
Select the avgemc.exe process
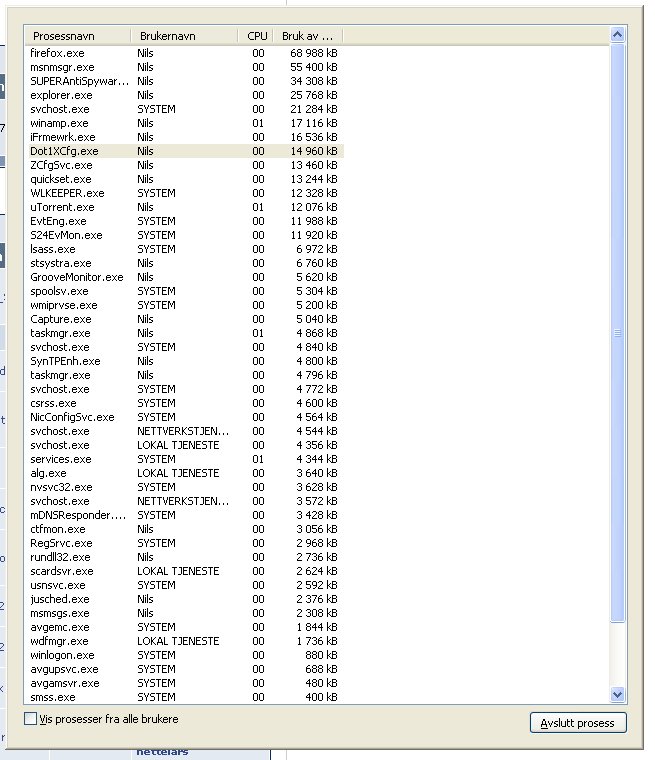(184, 627)
